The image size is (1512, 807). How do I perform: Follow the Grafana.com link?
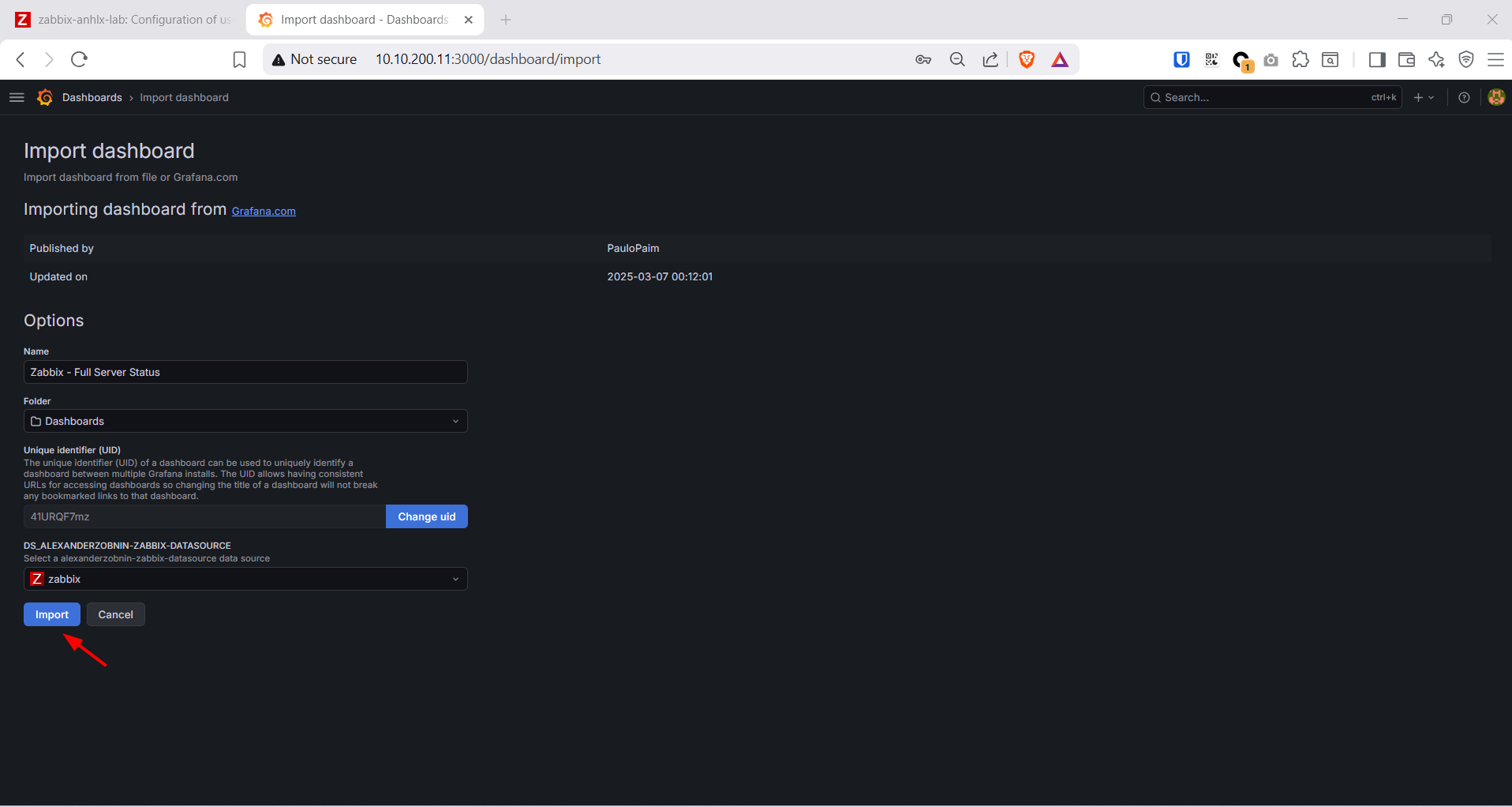pos(264,211)
